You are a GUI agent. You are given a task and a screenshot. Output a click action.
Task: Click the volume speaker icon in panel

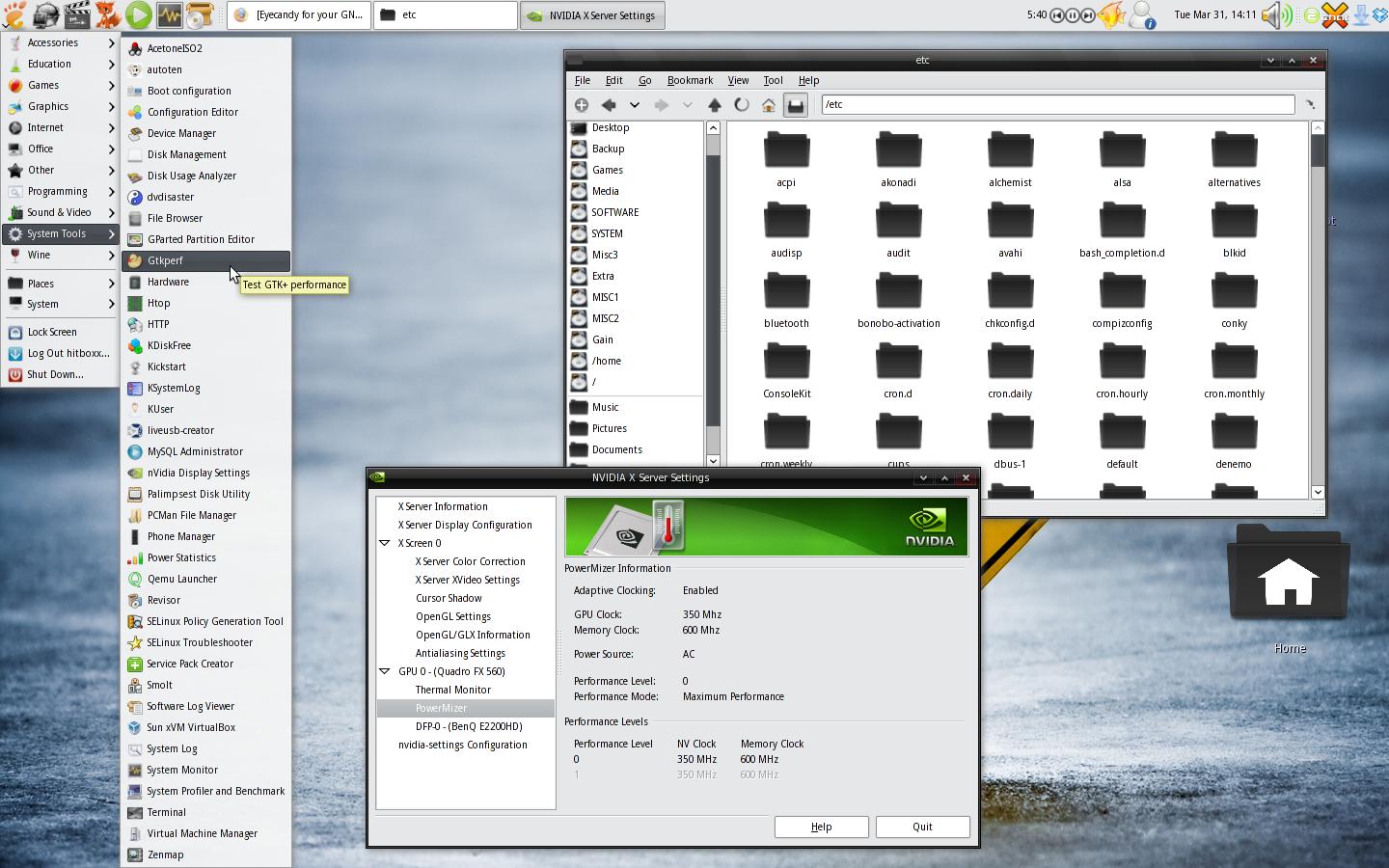point(1277,14)
